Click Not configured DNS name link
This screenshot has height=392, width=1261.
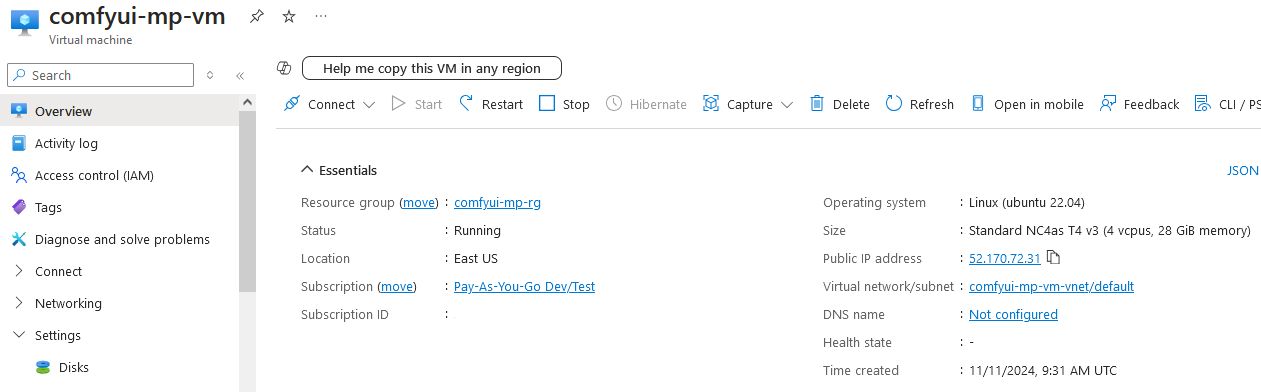[1013, 314]
